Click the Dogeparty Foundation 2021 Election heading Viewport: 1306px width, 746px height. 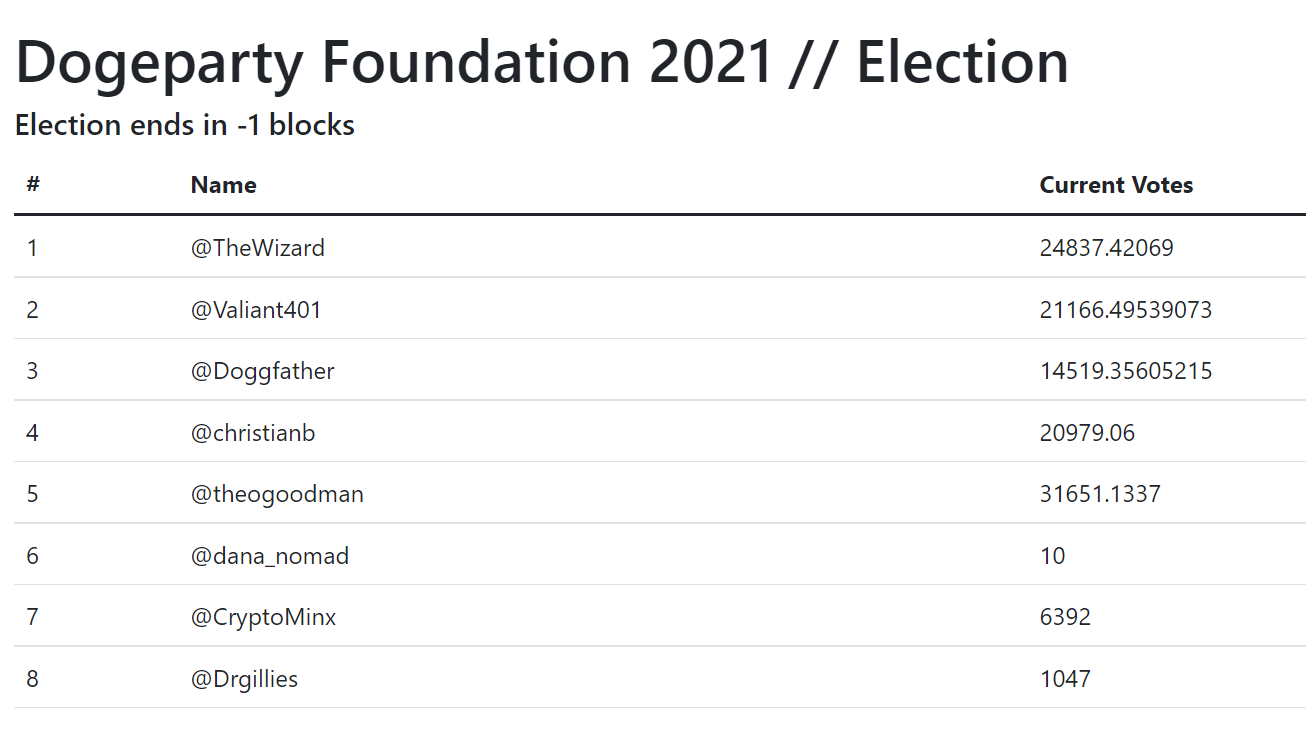click(542, 62)
